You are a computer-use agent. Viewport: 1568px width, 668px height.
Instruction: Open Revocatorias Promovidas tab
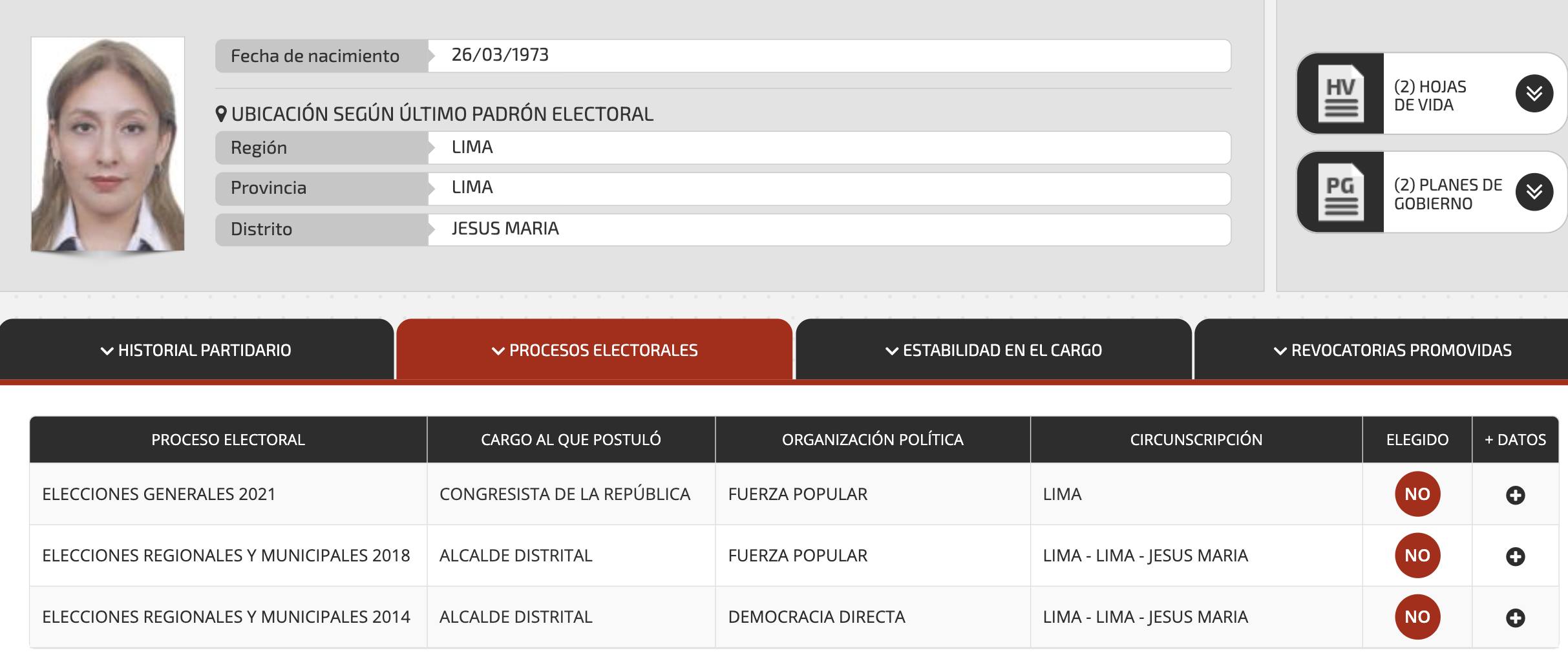click(x=1392, y=350)
